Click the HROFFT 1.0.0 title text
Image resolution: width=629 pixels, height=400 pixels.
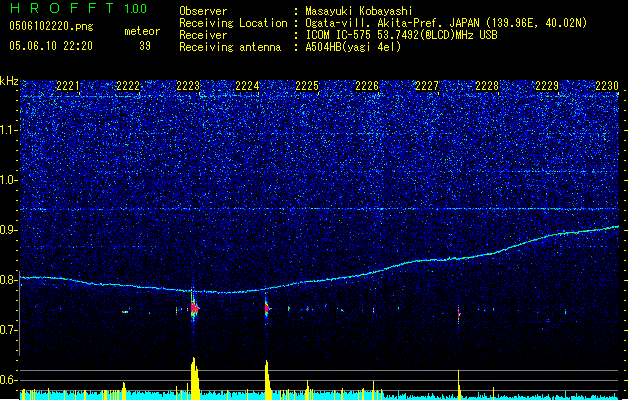79,8
